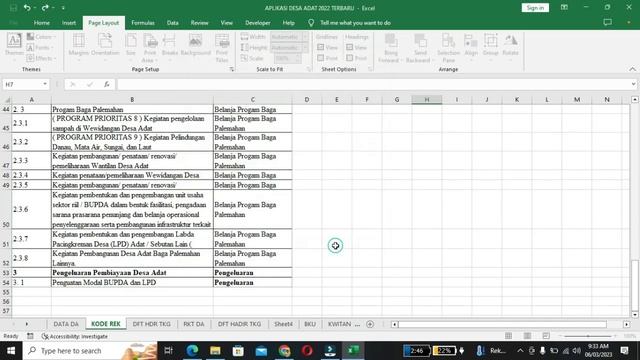The width and height of the screenshot is (640, 360).
Task: Click the Save icon in the title bar
Action: tap(13, 8)
